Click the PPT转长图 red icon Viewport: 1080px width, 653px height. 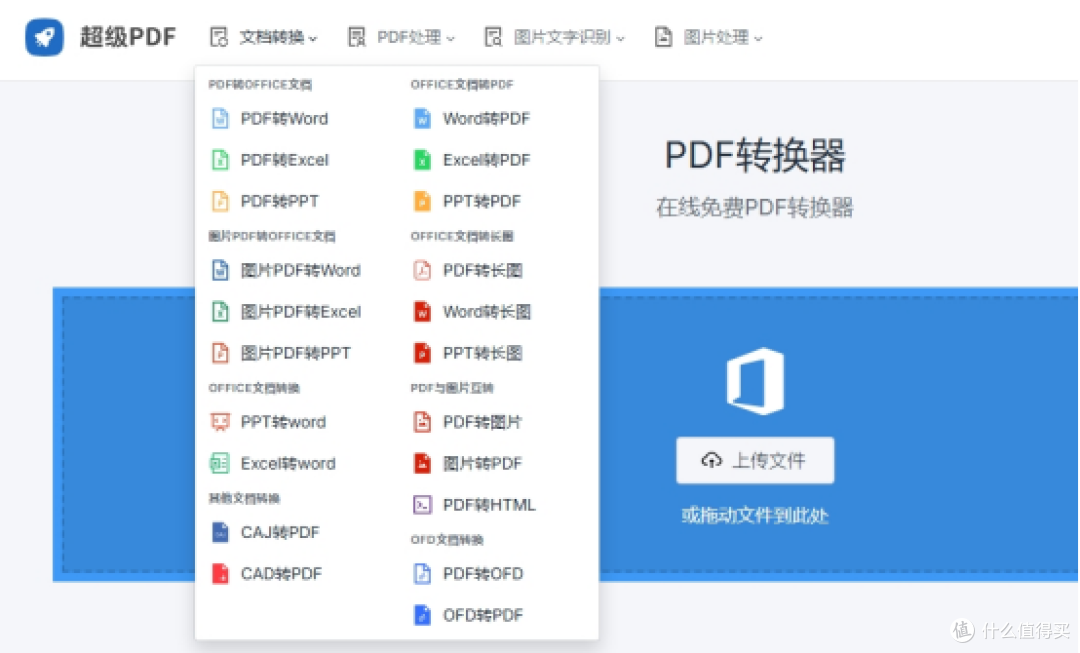[x=422, y=353]
